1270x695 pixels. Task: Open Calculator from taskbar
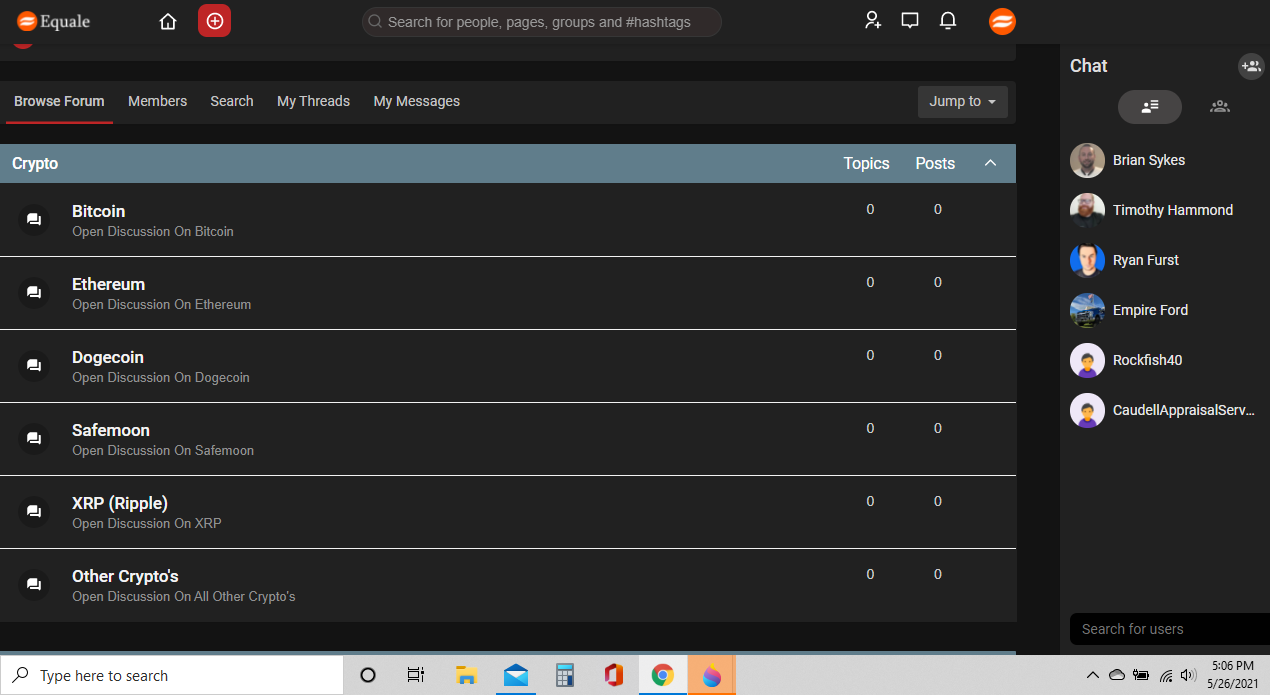click(564, 675)
